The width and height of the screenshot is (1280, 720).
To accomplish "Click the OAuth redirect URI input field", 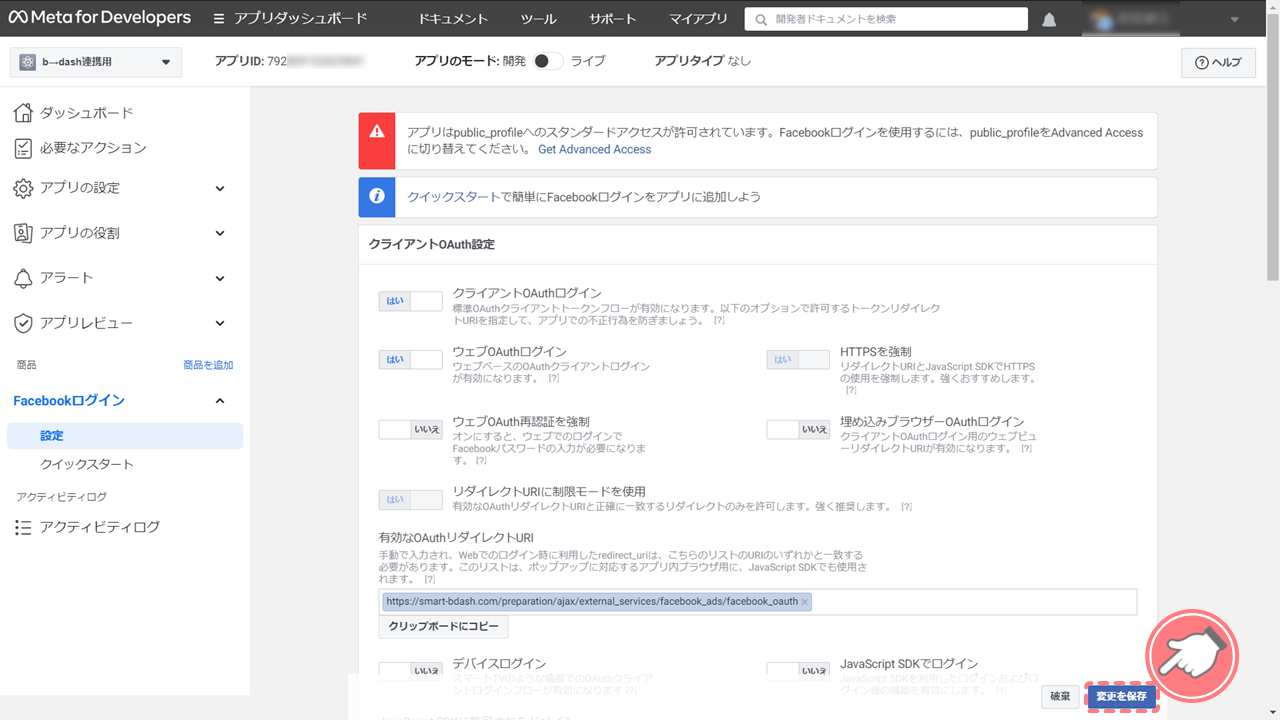I will [x=758, y=602].
